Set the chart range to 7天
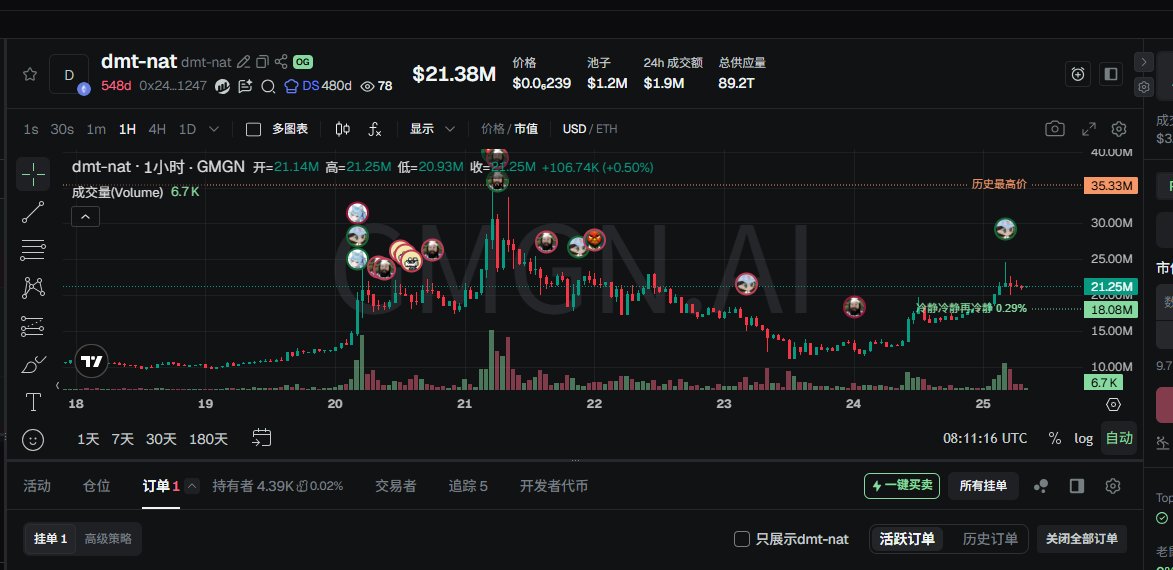The image size is (1173, 570). tap(123, 439)
